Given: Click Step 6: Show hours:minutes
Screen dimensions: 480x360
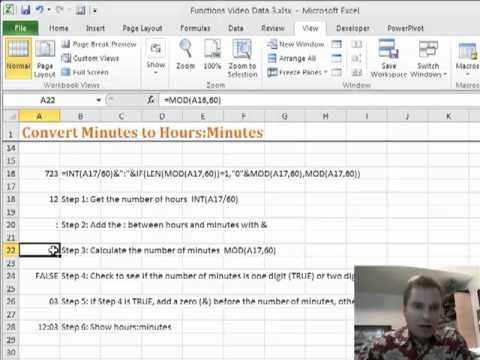Looking at the screenshot, I should [116, 327].
